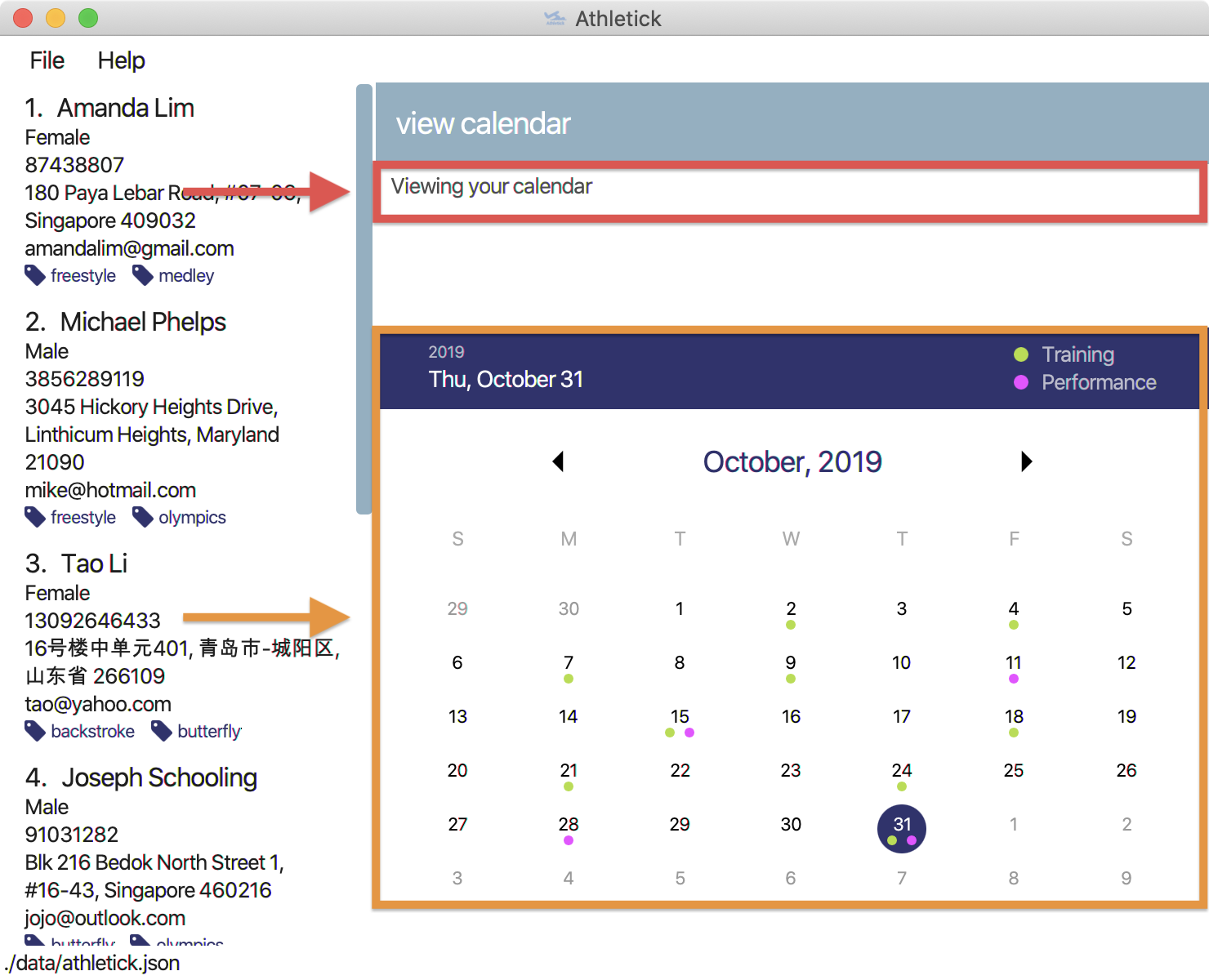Click the freestyle tag icon of Michael Phelps
Viewport: 1209px width, 980px height.
(x=35, y=518)
